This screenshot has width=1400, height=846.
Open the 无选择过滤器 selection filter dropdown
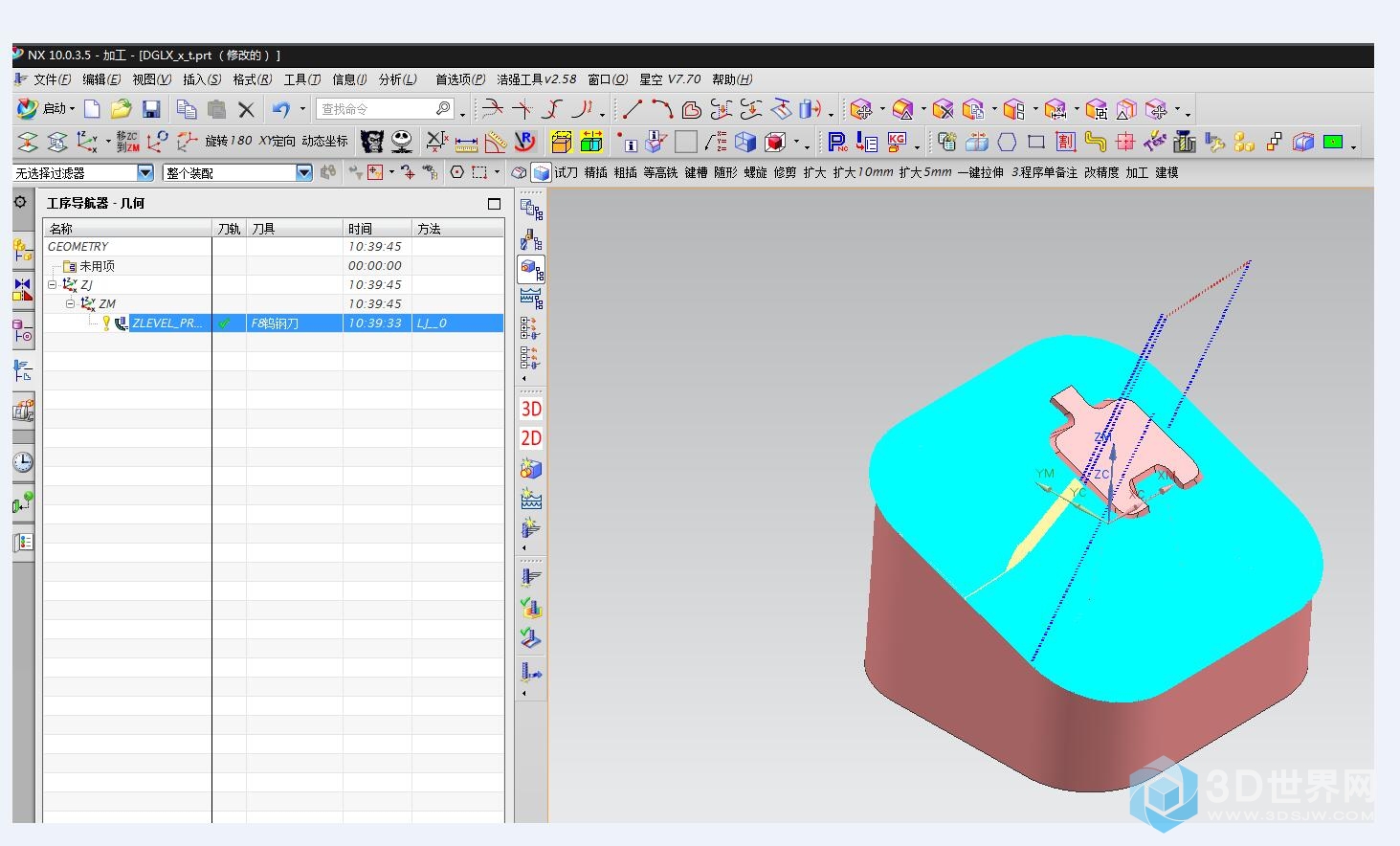pyautogui.click(x=145, y=173)
